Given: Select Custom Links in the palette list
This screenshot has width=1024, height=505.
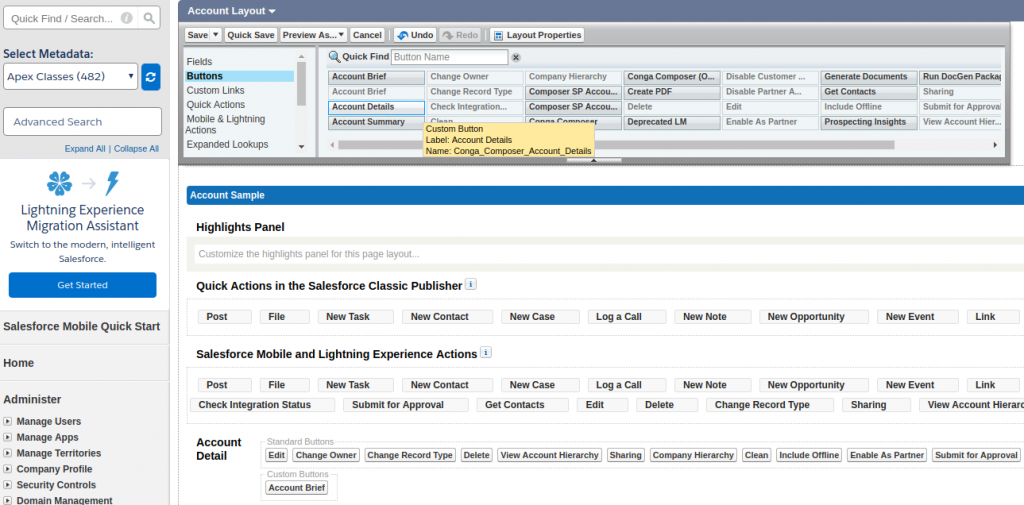Looking at the screenshot, I should click(215, 90).
